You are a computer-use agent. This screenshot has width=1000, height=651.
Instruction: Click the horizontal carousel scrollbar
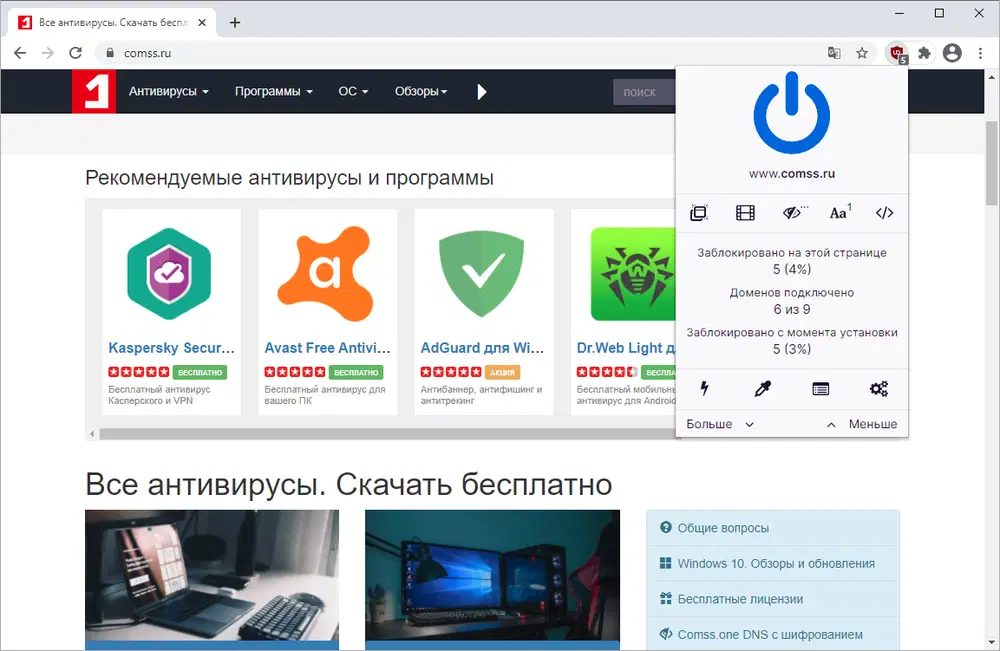coord(386,434)
